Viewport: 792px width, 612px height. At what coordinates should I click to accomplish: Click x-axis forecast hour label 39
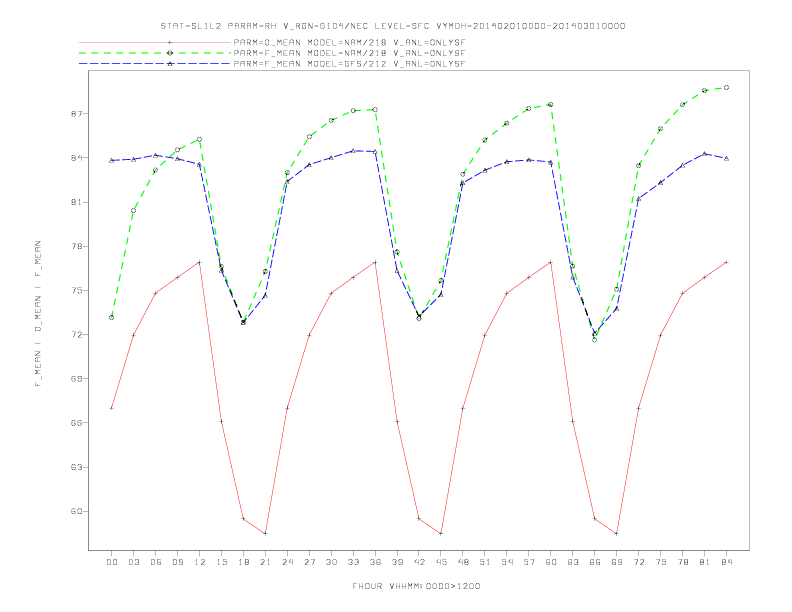pos(398,562)
